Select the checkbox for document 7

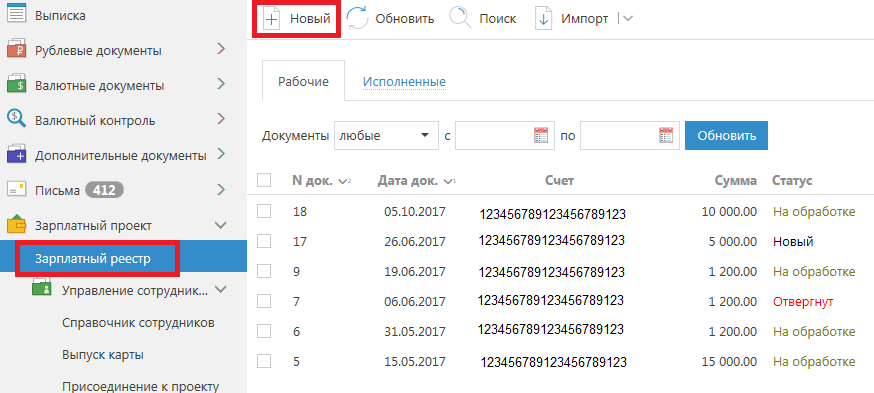(x=264, y=302)
